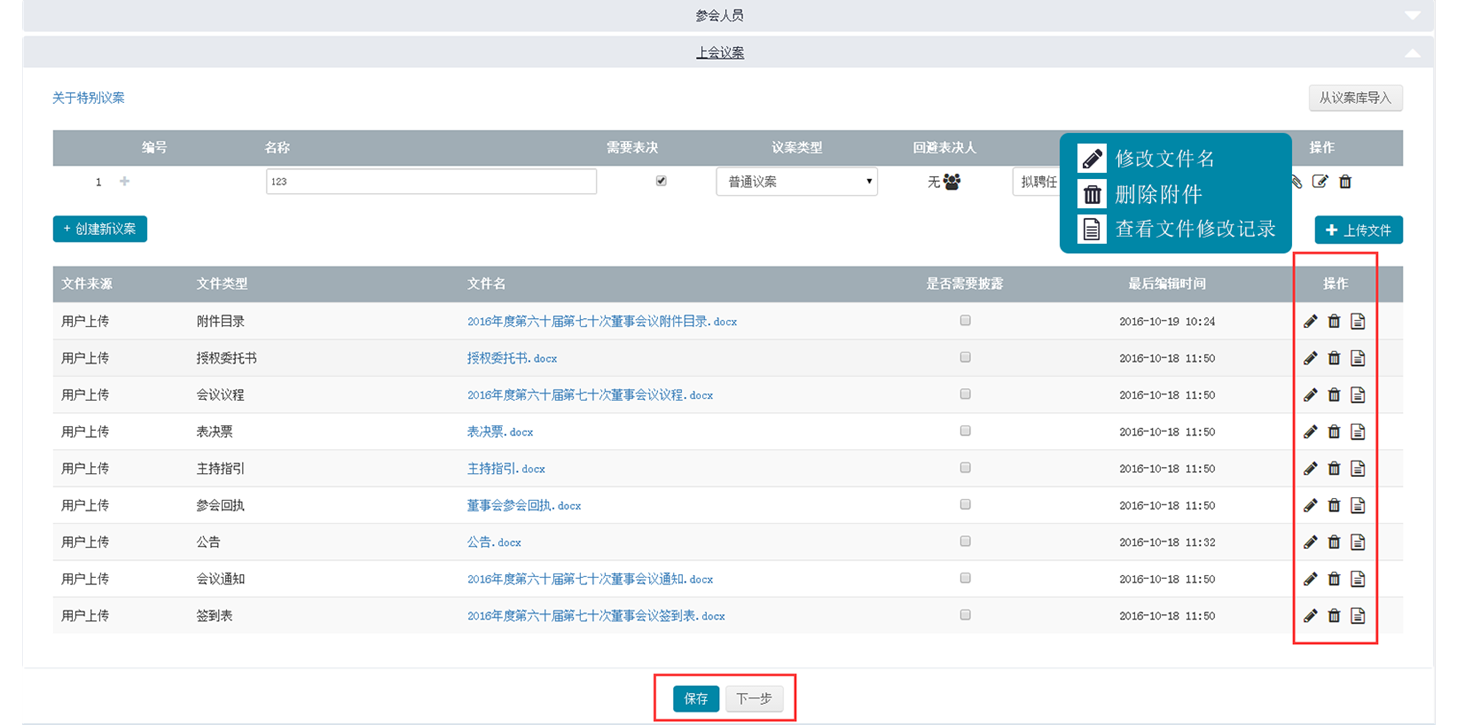Click 下一步 button
1457x725 pixels.
(x=754, y=699)
